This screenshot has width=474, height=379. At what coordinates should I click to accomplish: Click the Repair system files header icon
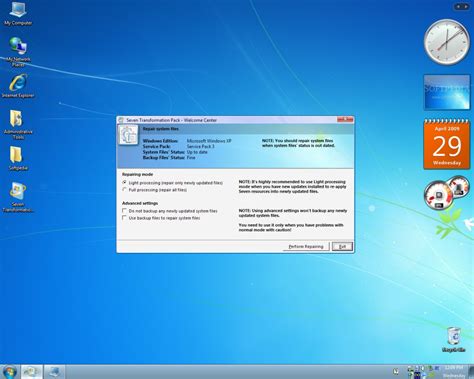(x=128, y=135)
